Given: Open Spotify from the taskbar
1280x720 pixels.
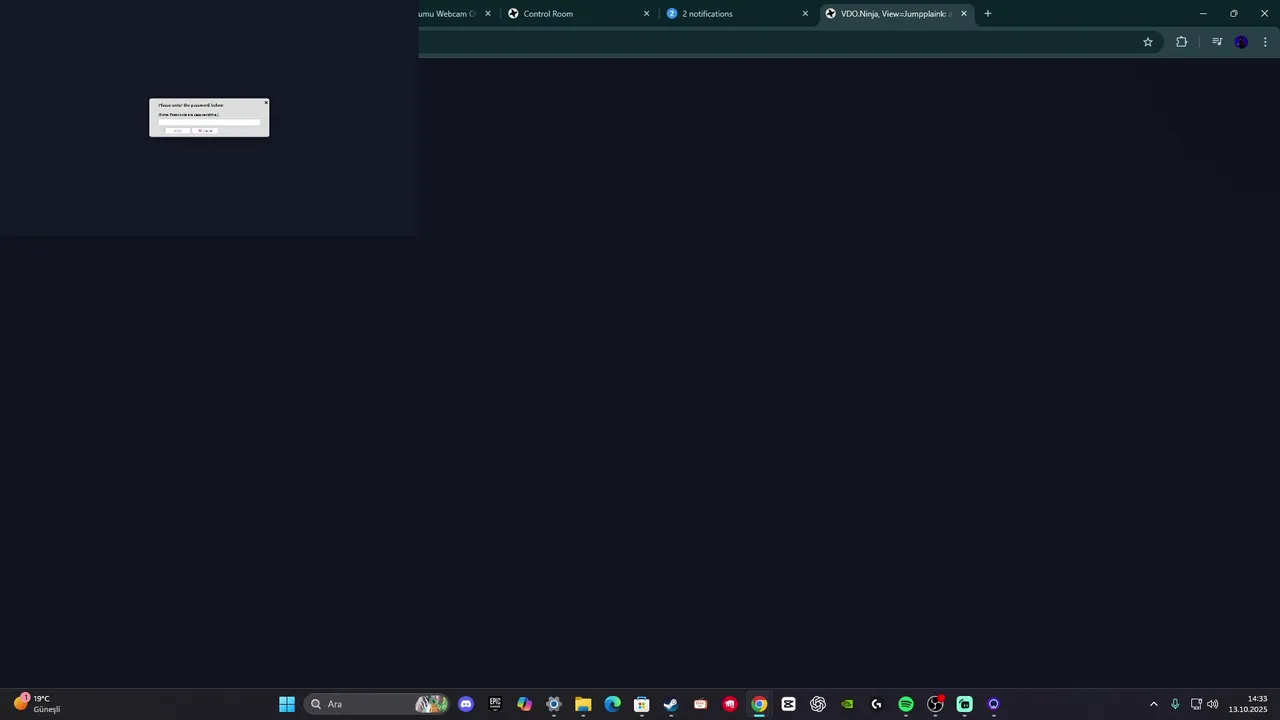Looking at the screenshot, I should point(906,704).
